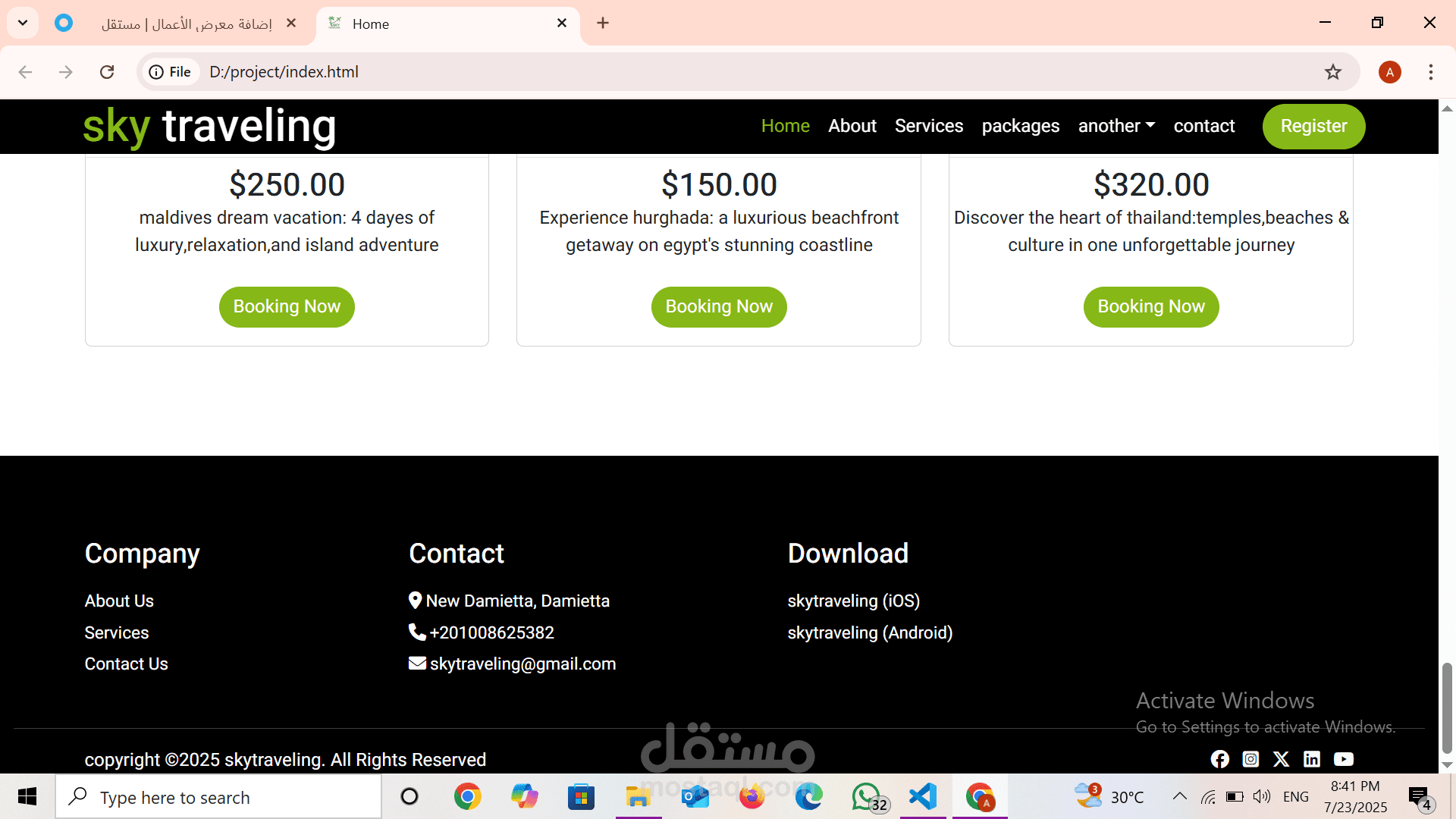Open the tab search dropdown arrow
The image size is (1456, 819).
click(x=23, y=23)
